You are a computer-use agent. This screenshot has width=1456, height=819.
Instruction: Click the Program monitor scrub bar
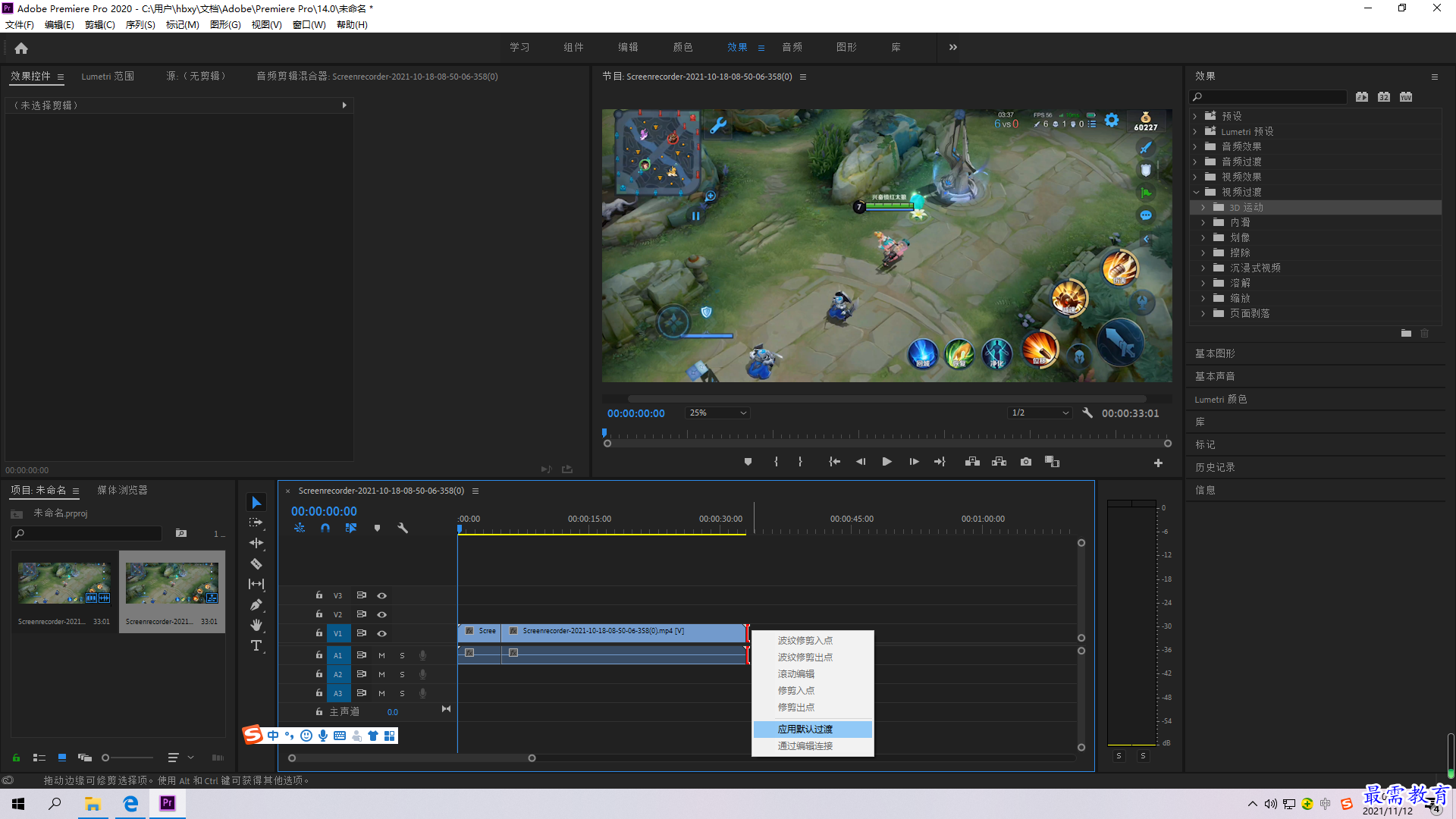(887, 435)
